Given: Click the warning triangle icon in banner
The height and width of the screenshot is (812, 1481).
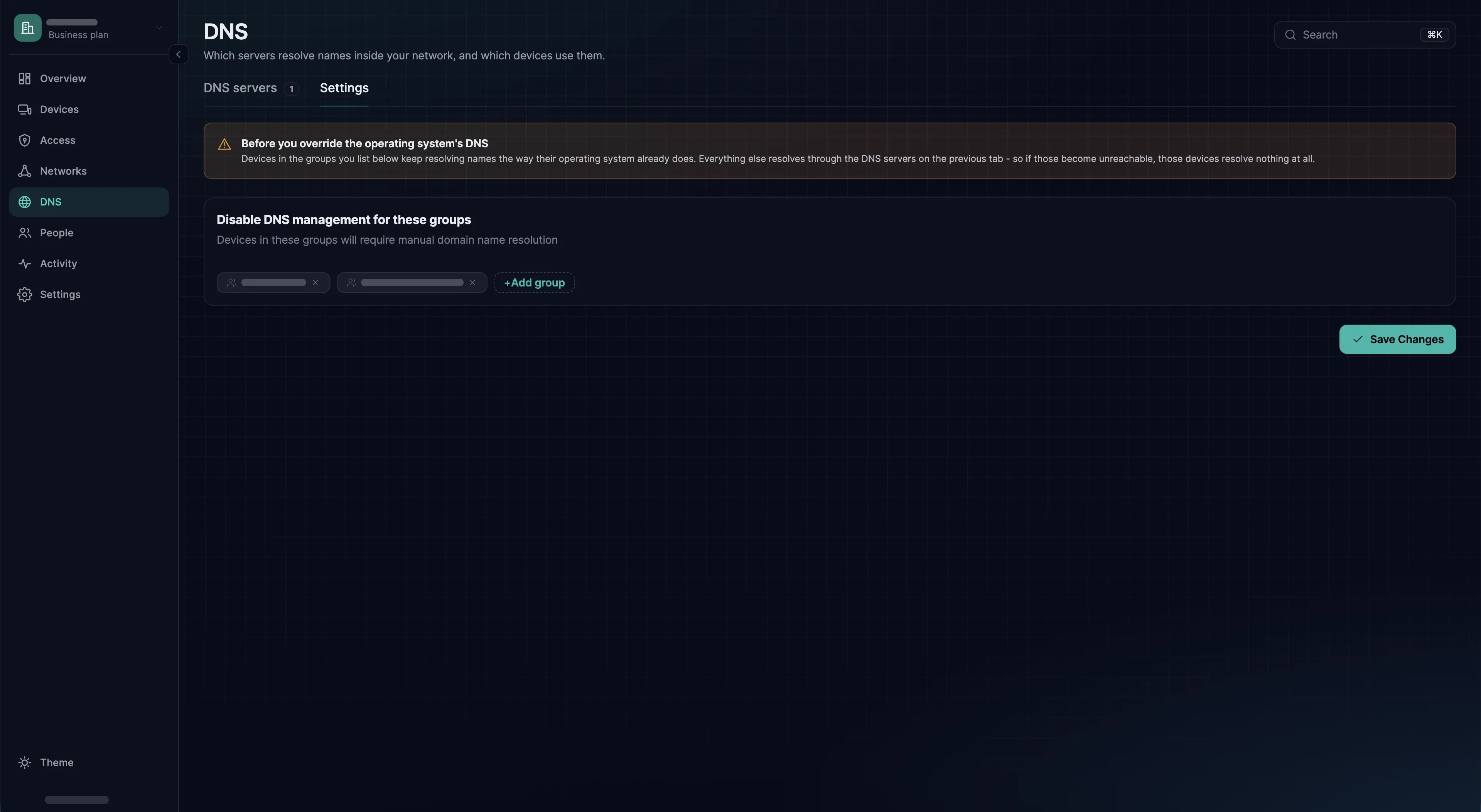Looking at the screenshot, I should pos(224,144).
